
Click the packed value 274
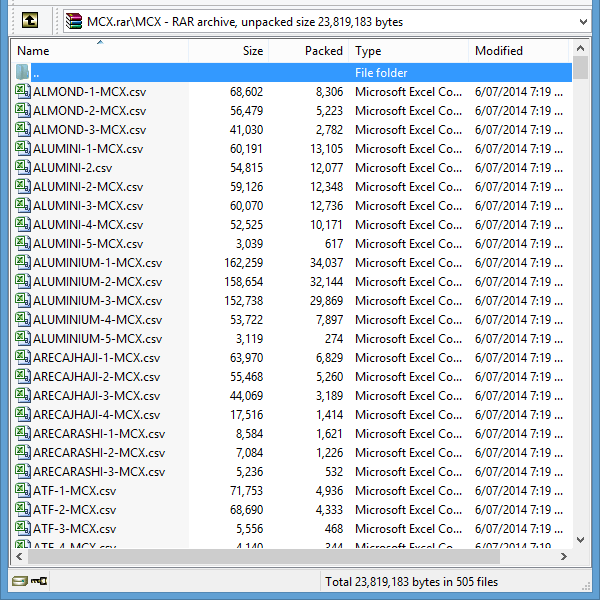[x=334, y=339]
